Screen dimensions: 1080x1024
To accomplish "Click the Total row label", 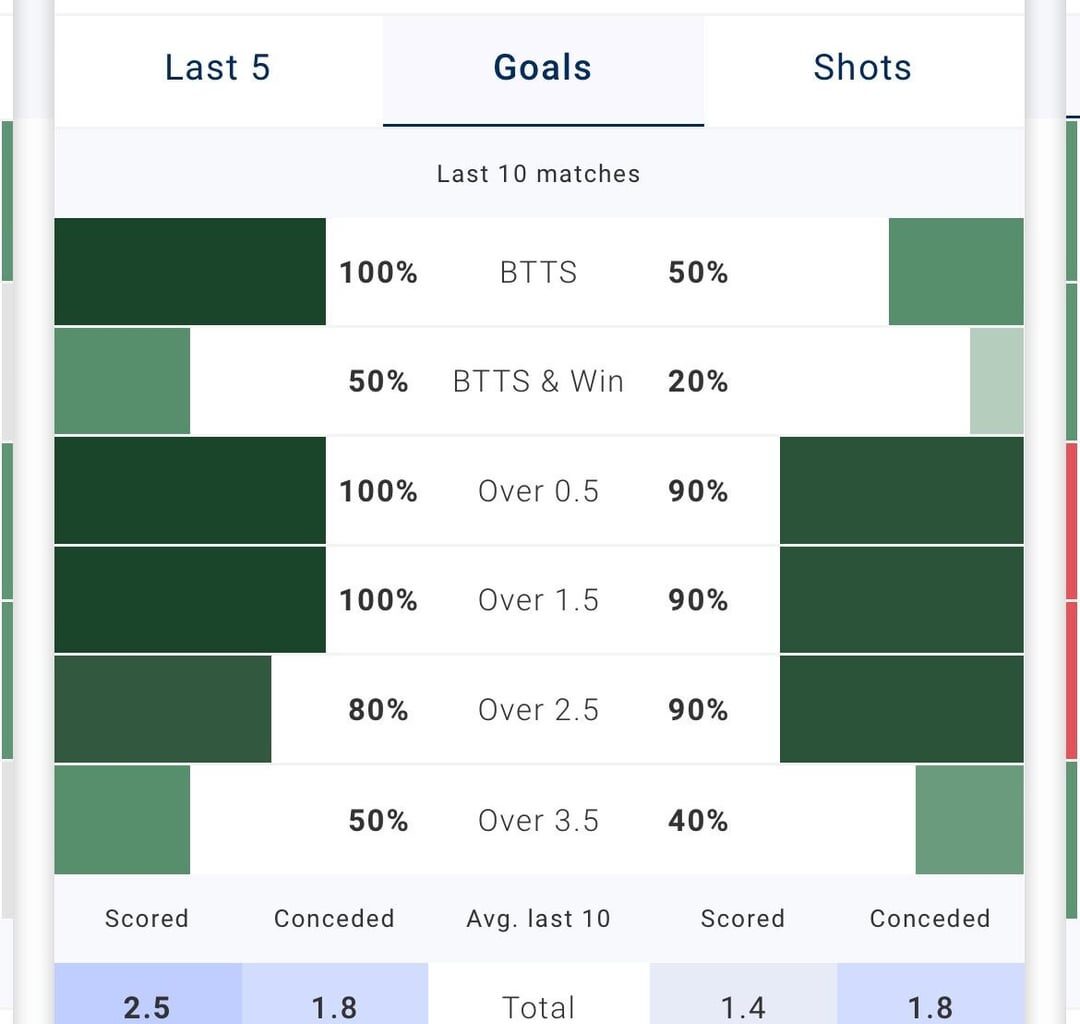I will [539, 1007].
